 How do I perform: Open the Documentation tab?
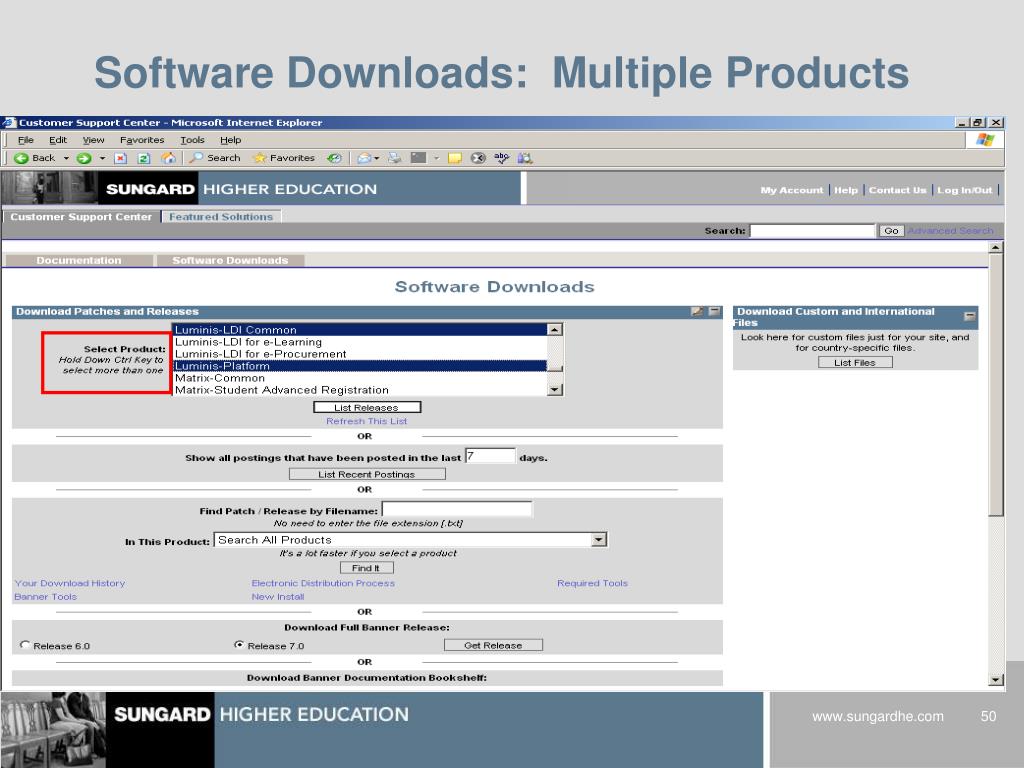click(x=79, y=260)
